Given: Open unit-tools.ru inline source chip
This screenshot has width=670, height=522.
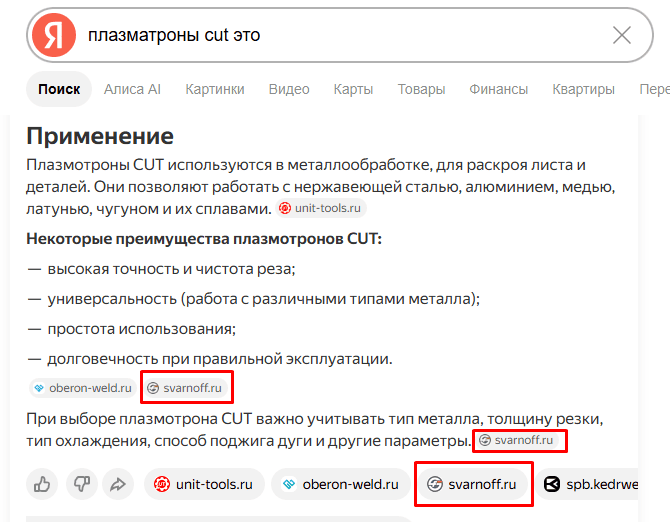Looking at the screenshot, I should pyautogui.click(x=320, y=208).
